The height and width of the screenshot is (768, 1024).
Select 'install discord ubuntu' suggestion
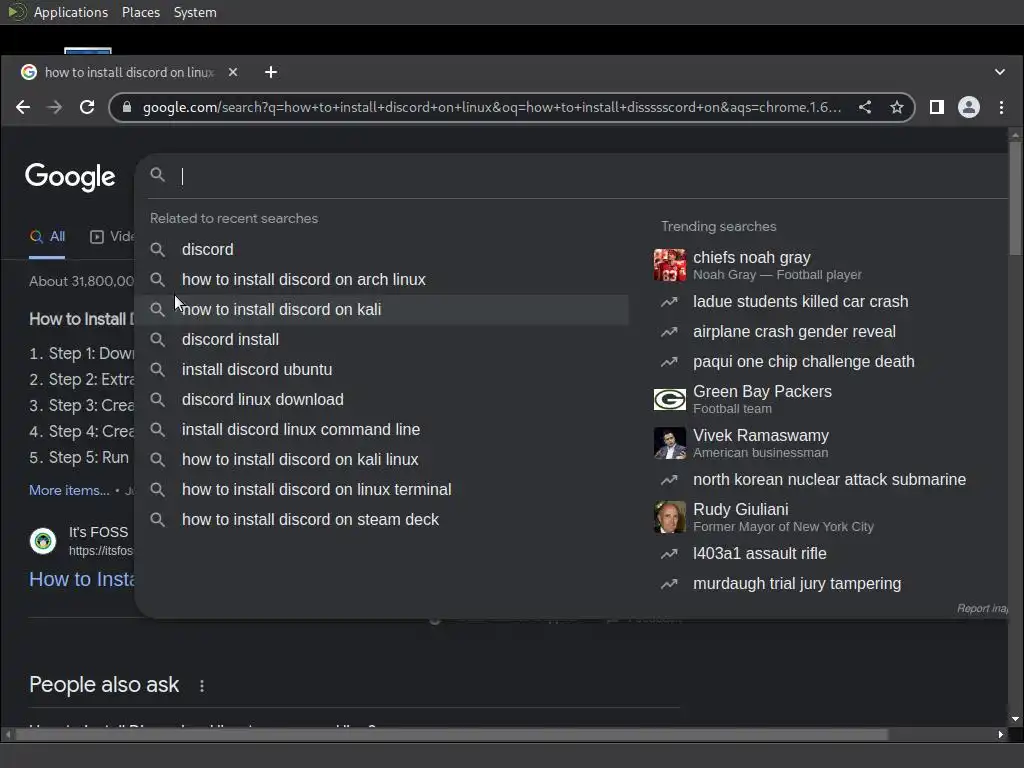pos(382,370)
